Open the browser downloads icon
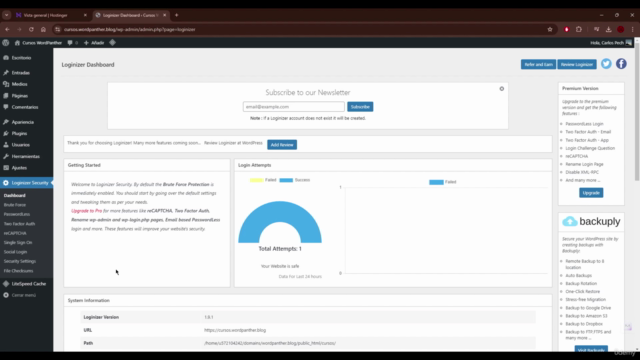The height and width of the screenshot is (360, 640). coord(609,29)
